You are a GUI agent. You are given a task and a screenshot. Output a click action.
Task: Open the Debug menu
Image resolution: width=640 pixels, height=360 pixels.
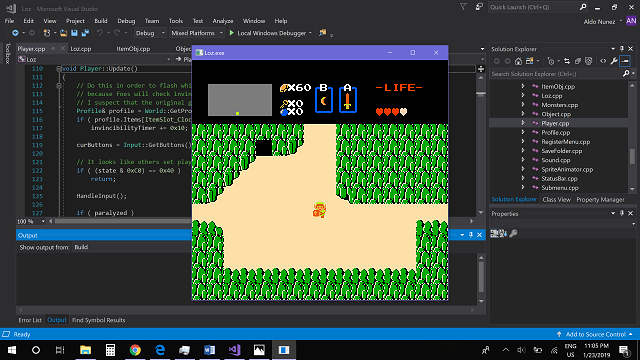126,21
